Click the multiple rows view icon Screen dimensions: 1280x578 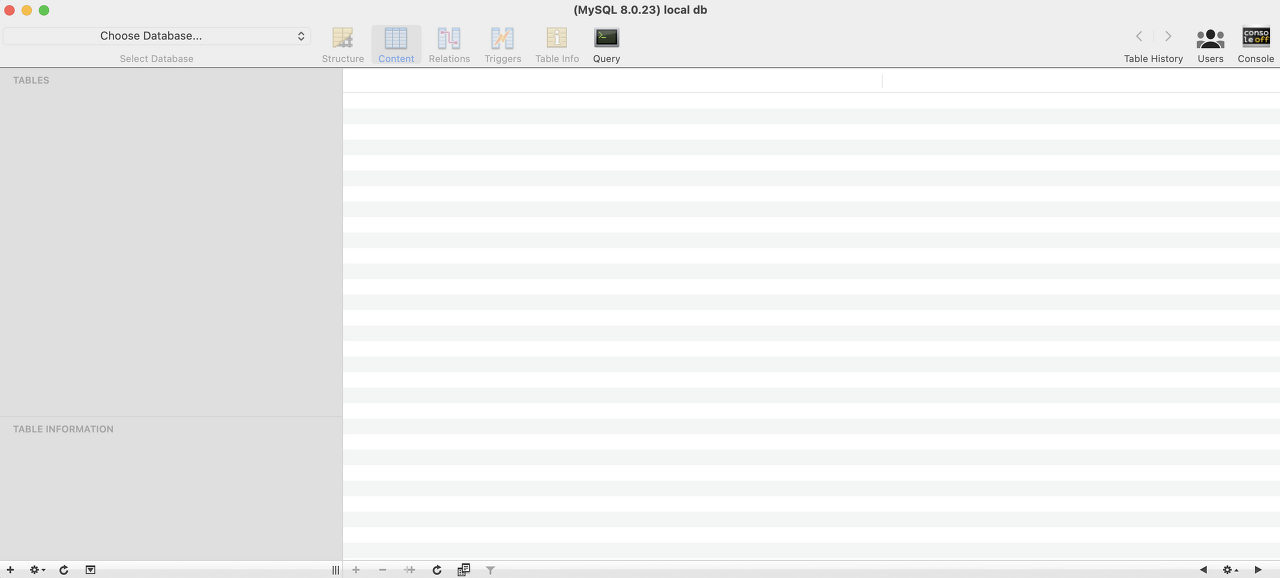[x=464, y=570]
